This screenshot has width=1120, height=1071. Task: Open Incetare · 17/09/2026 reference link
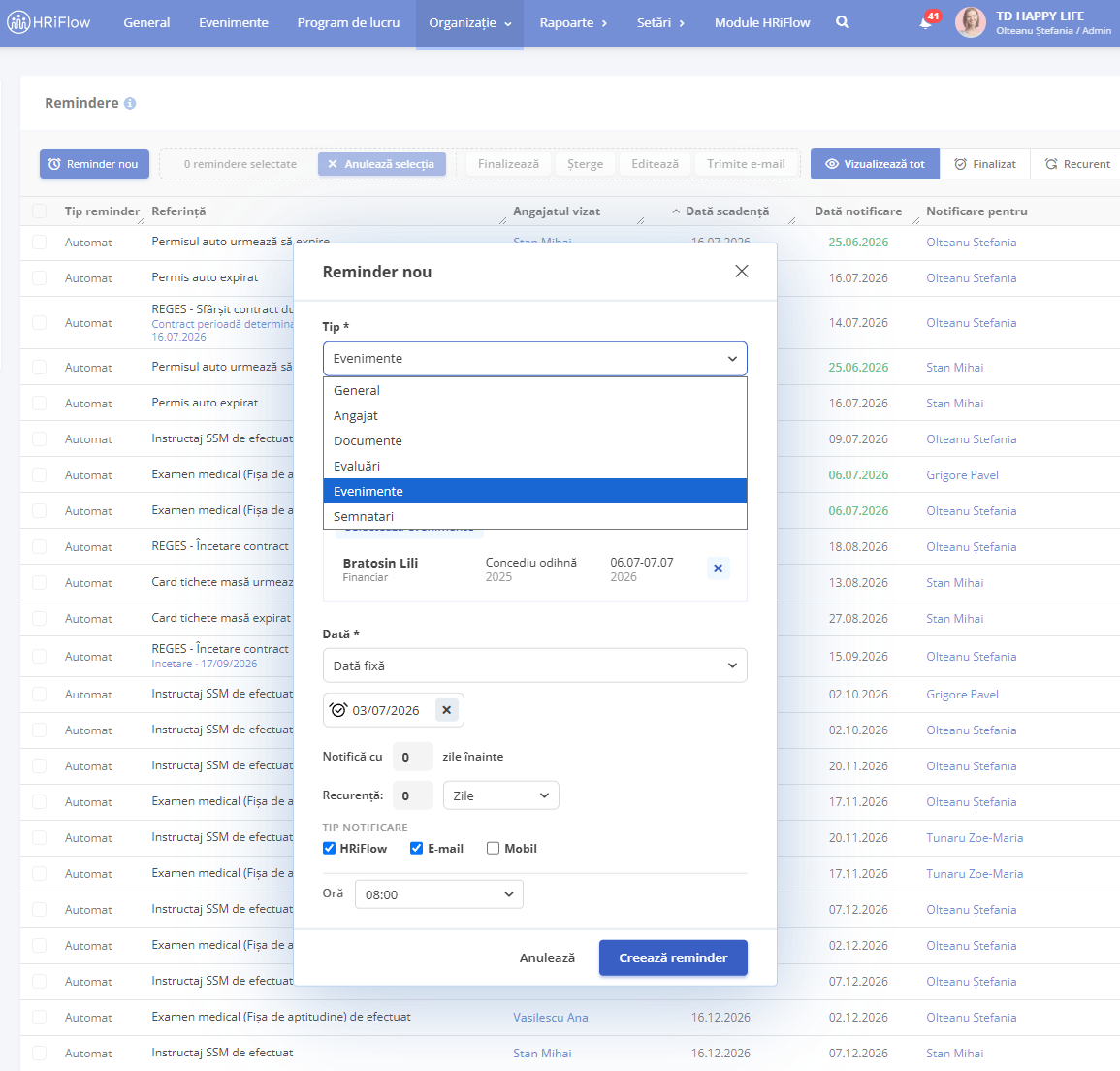click(205, 664)
